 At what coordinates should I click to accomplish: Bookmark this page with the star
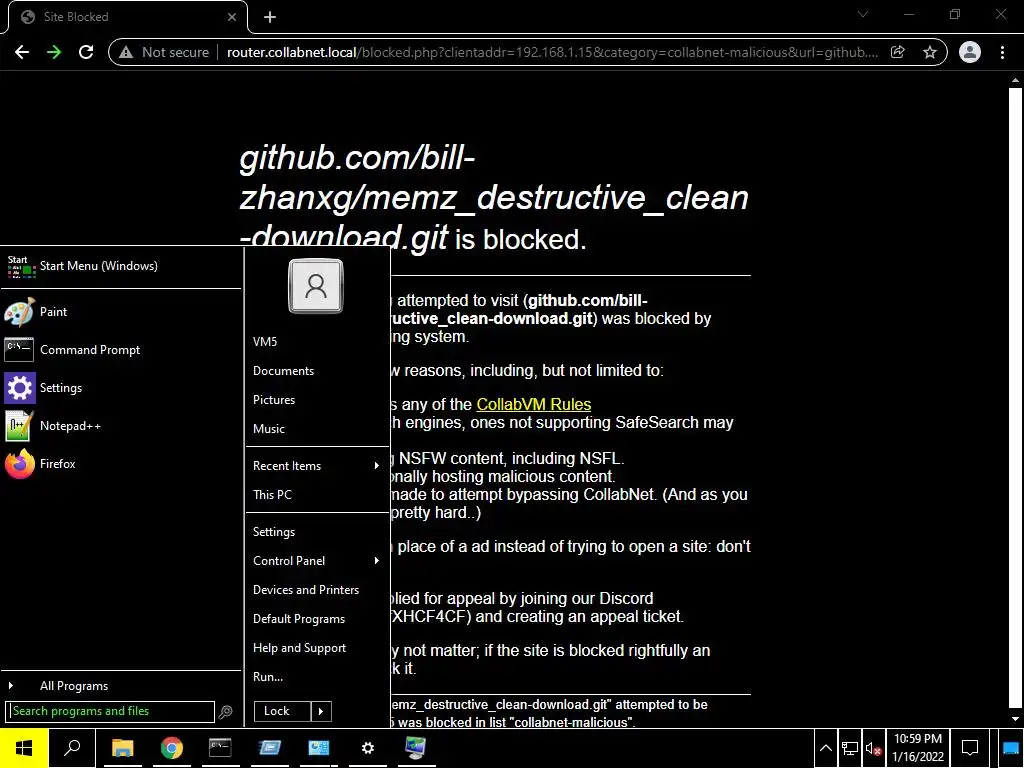coord(930,52)
